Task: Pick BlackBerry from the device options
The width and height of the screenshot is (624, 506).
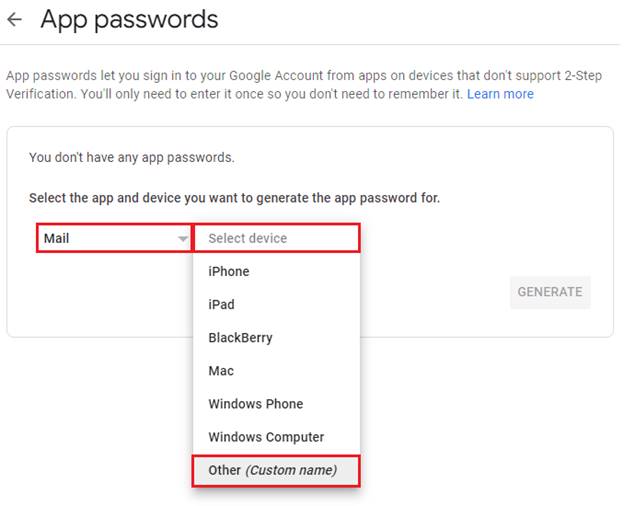Action: coord(240,337)
